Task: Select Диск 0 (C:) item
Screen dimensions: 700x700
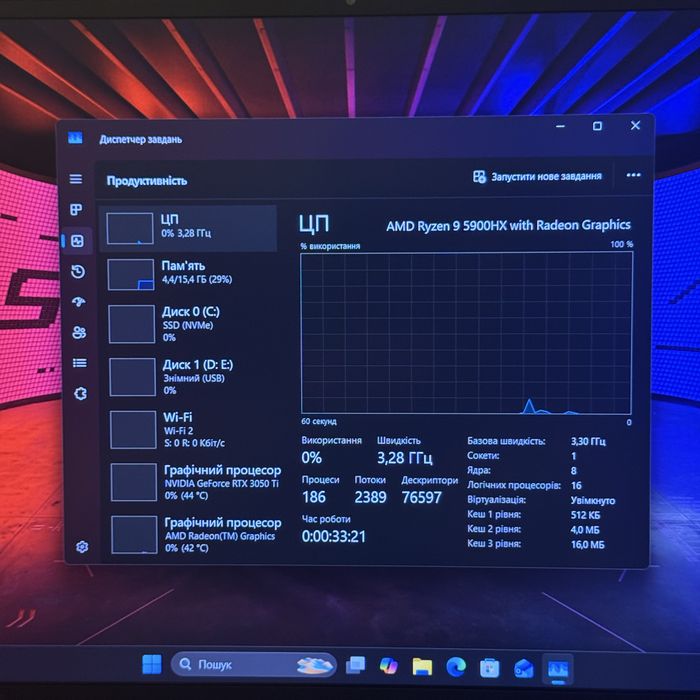Action: coord(190,325)
